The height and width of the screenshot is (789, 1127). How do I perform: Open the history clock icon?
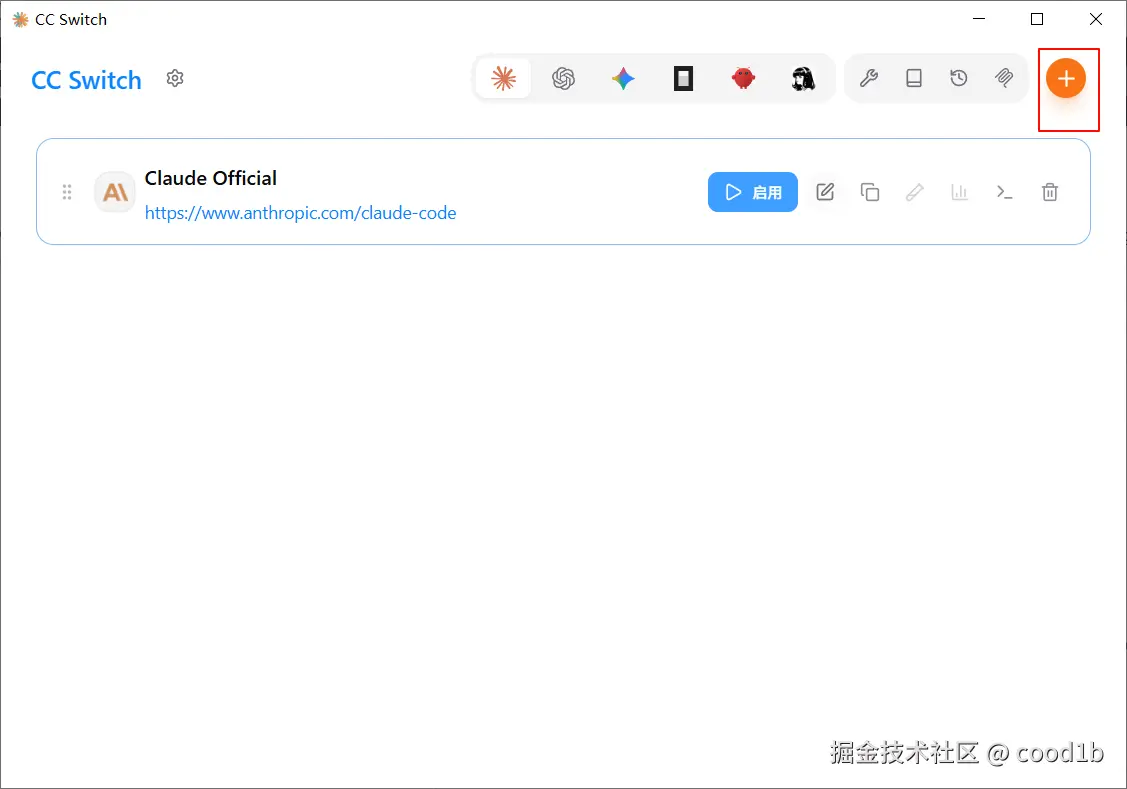[x=959, y=78]
